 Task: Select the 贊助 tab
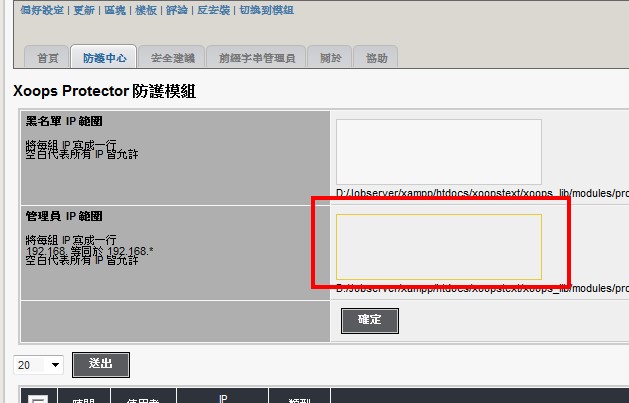coord(376,58)
